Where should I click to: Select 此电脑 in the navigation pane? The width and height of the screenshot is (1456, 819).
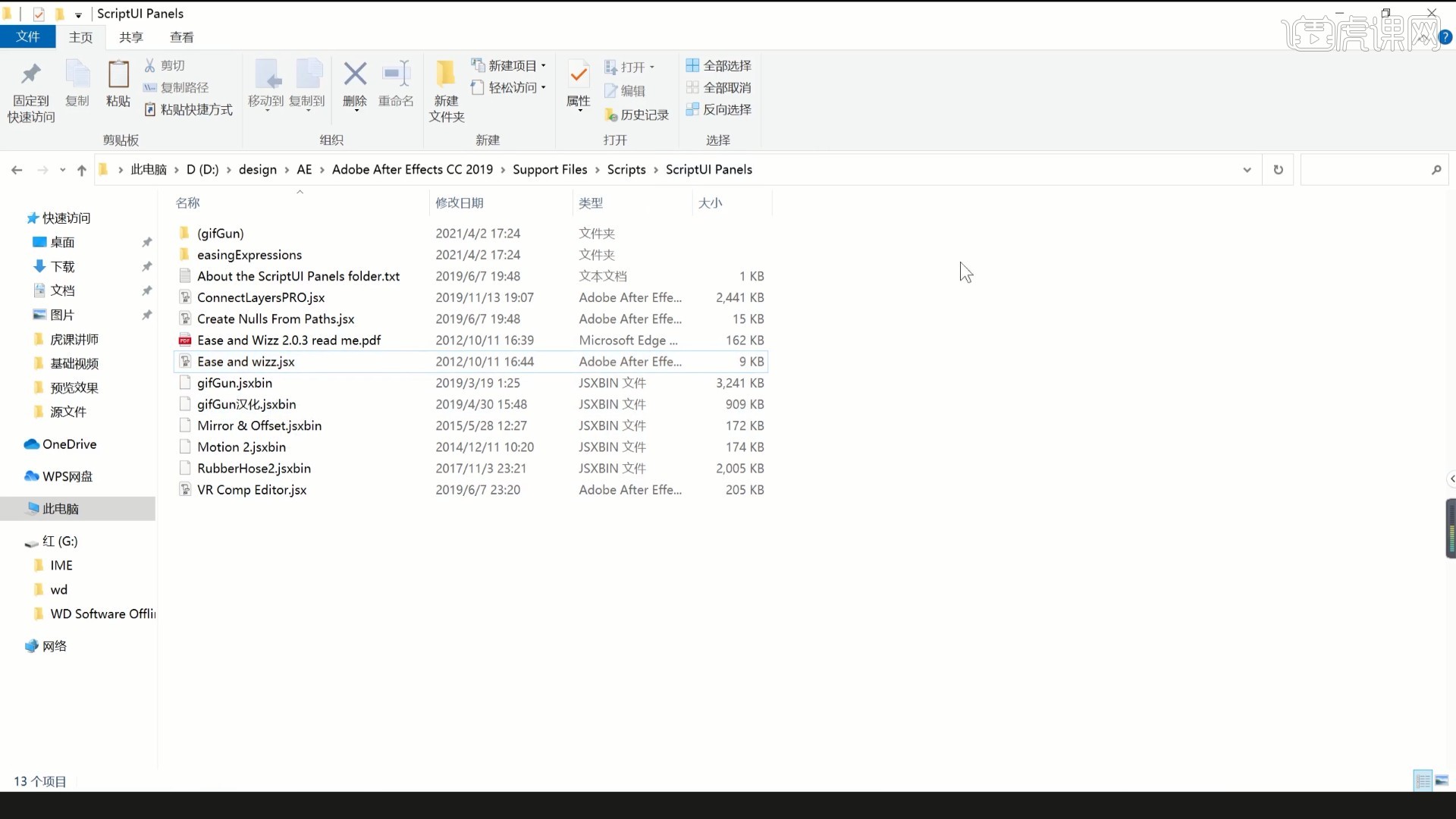coord(77,509)
